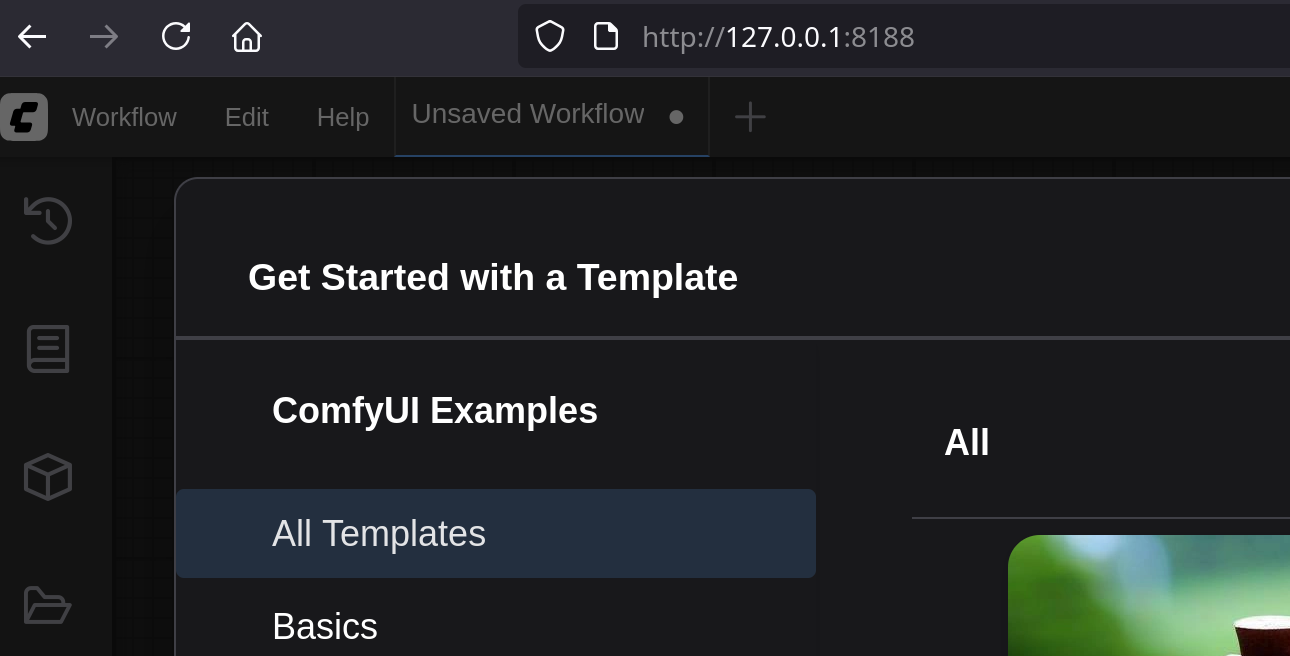Screen dimensions: 1290x656
Task: Switch to the Unsaved Workflow tab
Action: [527, 115]
